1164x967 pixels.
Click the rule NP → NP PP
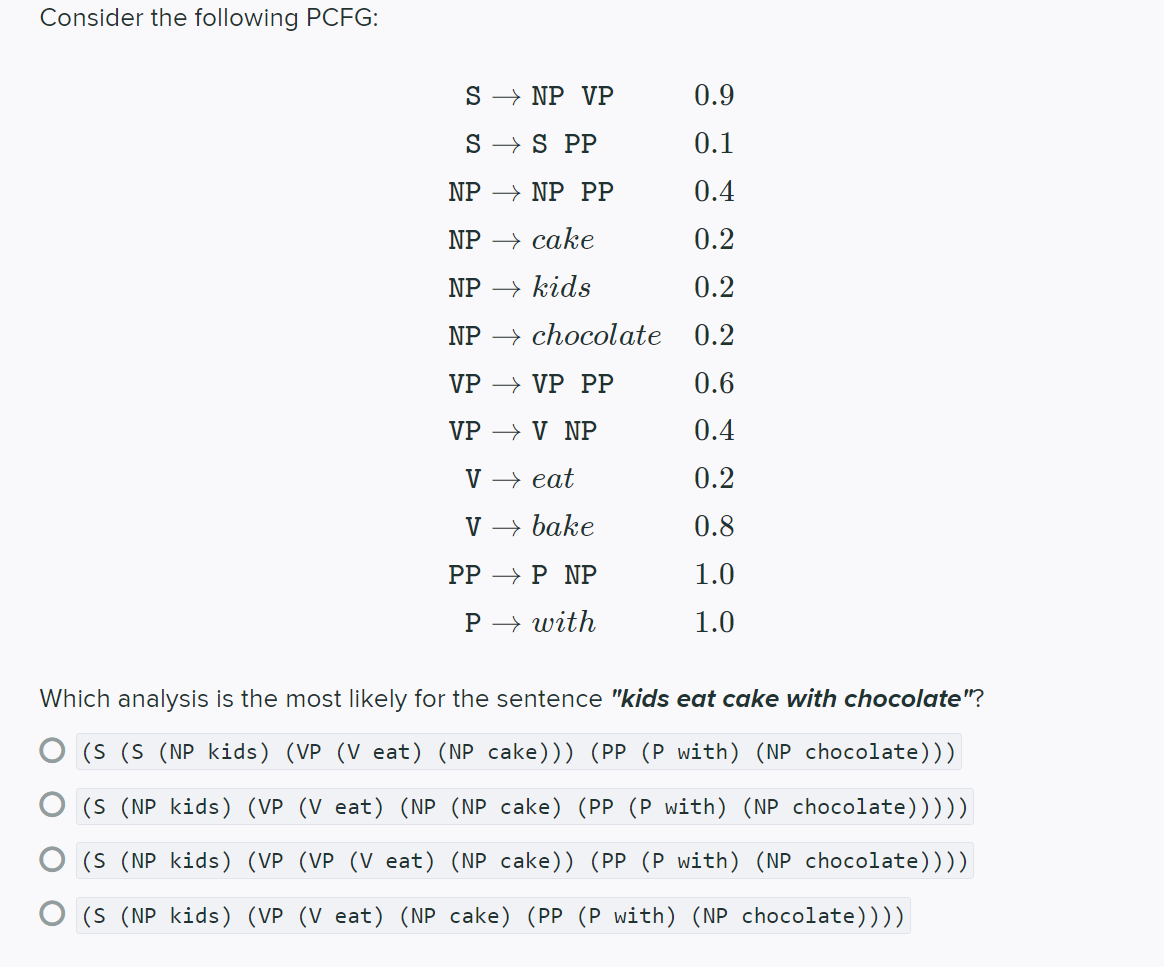[530, 191]
